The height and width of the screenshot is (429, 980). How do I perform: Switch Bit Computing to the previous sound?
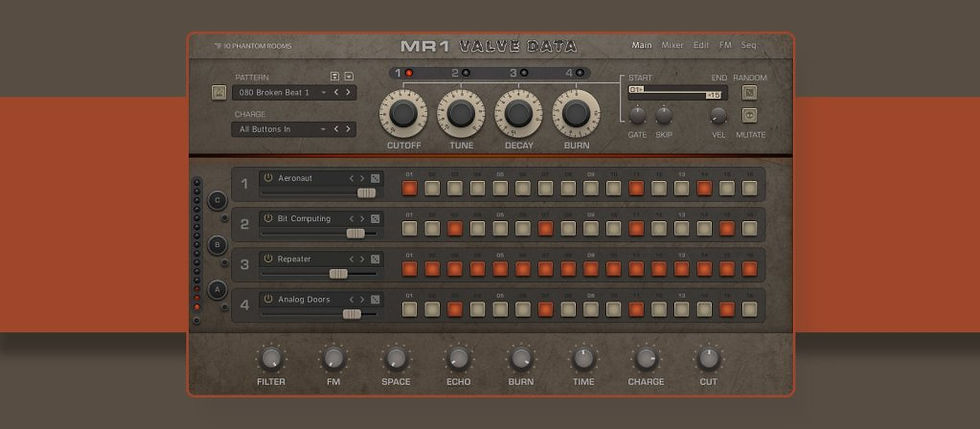coord(351,219)
